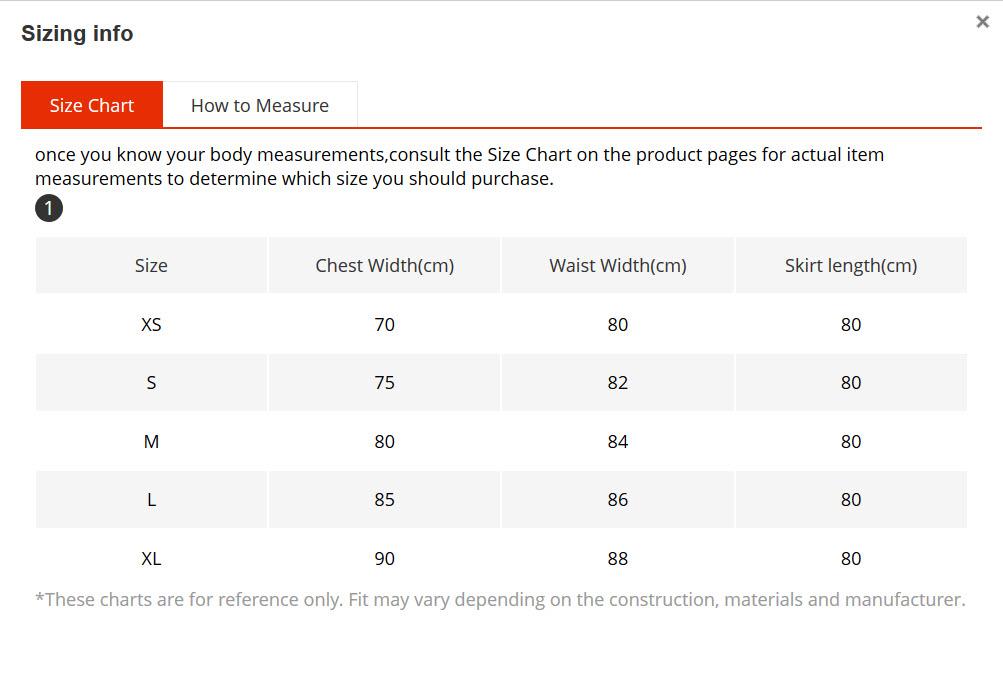Click the Chest Width(cm) column header
Viewport: 1003px width, 699px height.
point(384,265)
